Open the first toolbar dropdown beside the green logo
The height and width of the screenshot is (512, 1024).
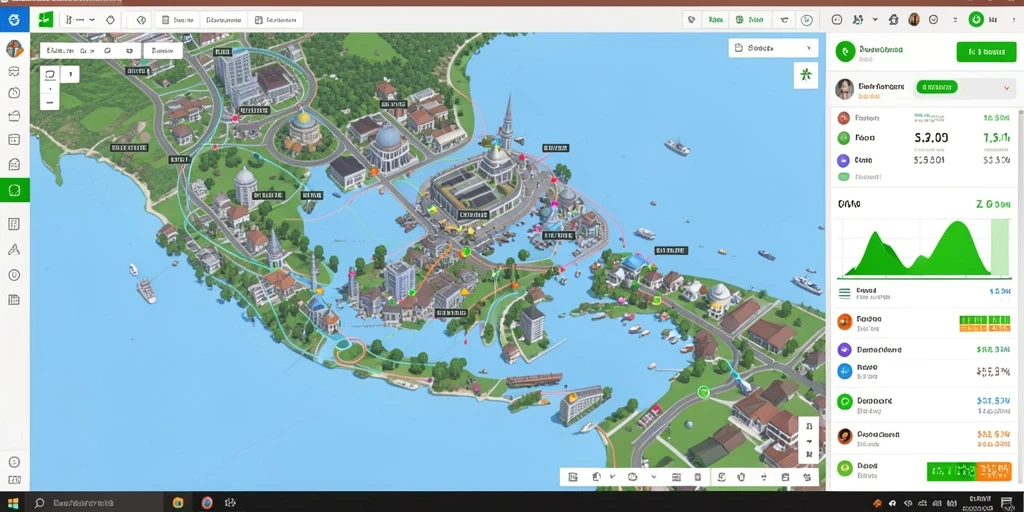[x=78, y=20]
